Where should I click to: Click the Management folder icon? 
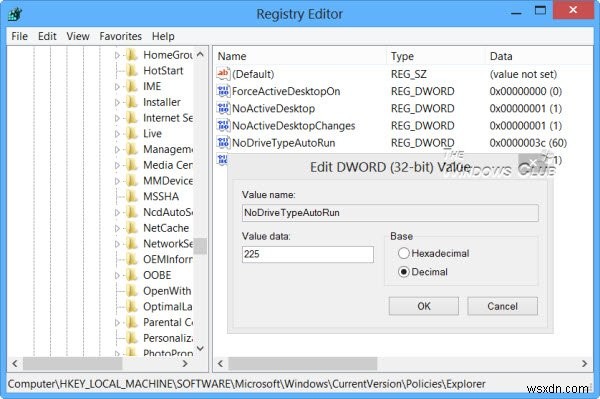(132, 149)
